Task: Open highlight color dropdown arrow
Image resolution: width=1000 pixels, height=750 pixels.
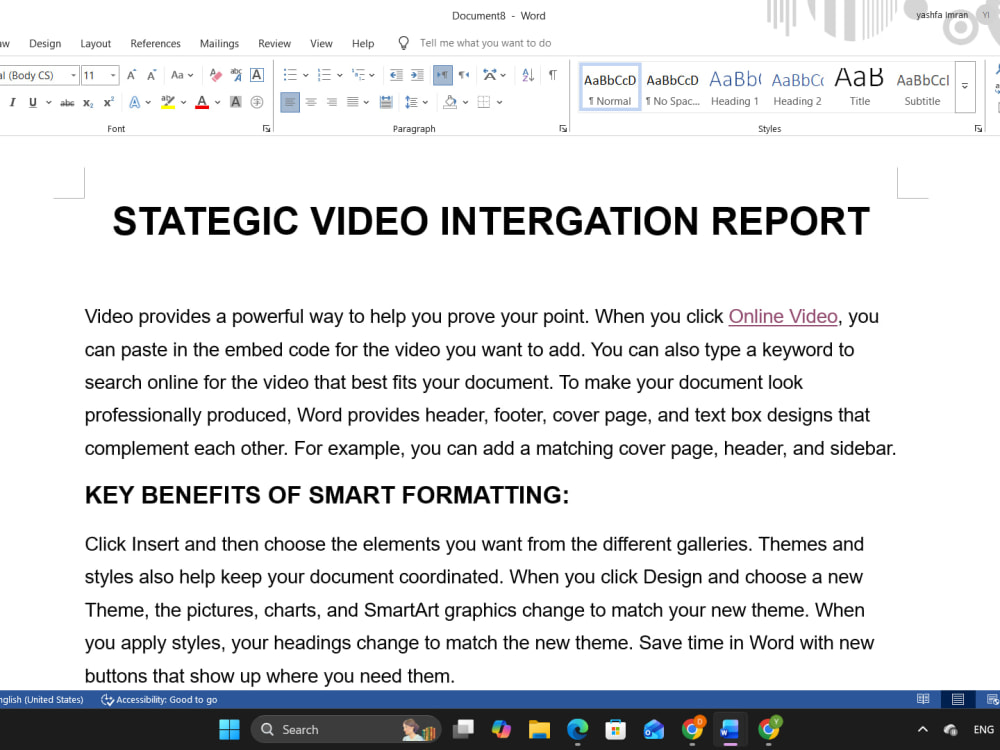Action: [184, 102]
